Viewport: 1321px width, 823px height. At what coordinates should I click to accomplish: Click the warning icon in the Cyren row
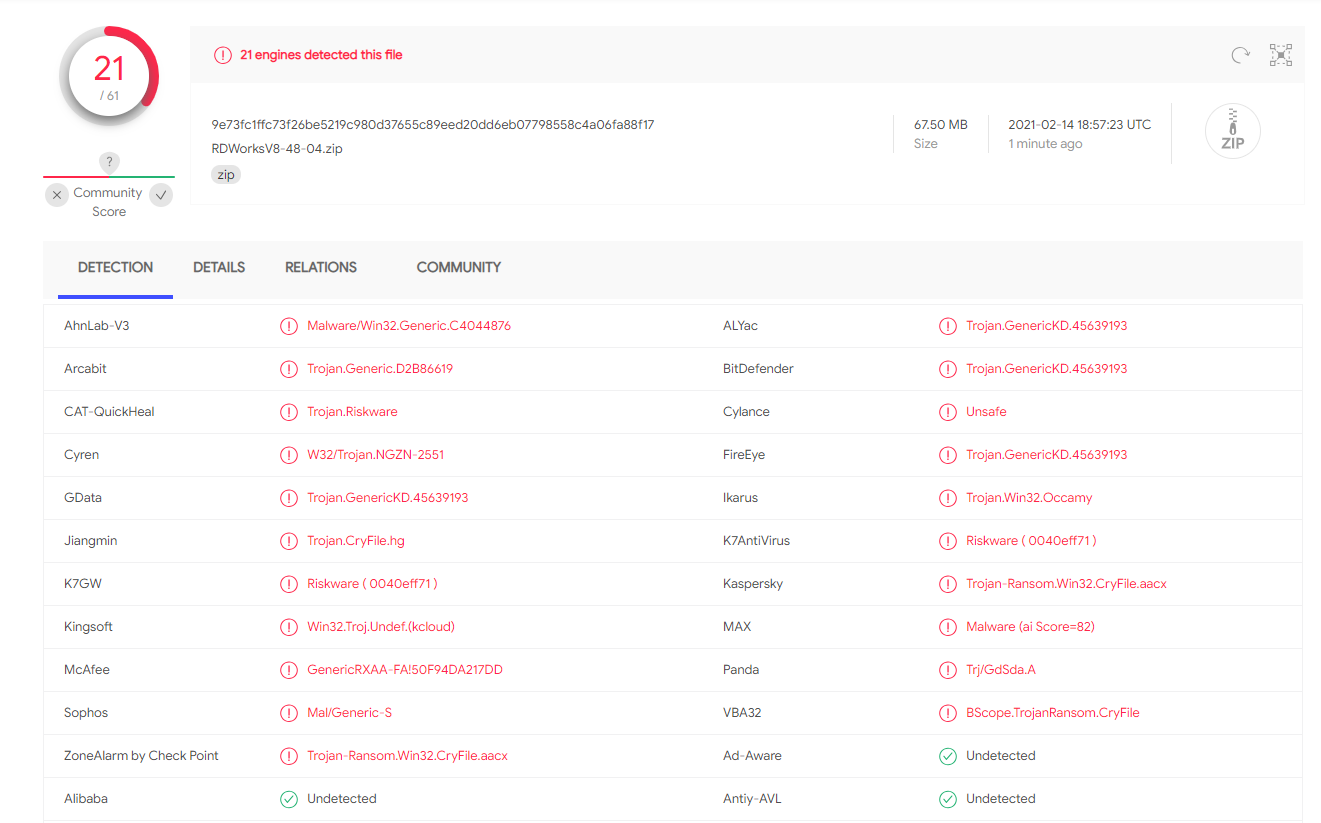tap(289, 455)
